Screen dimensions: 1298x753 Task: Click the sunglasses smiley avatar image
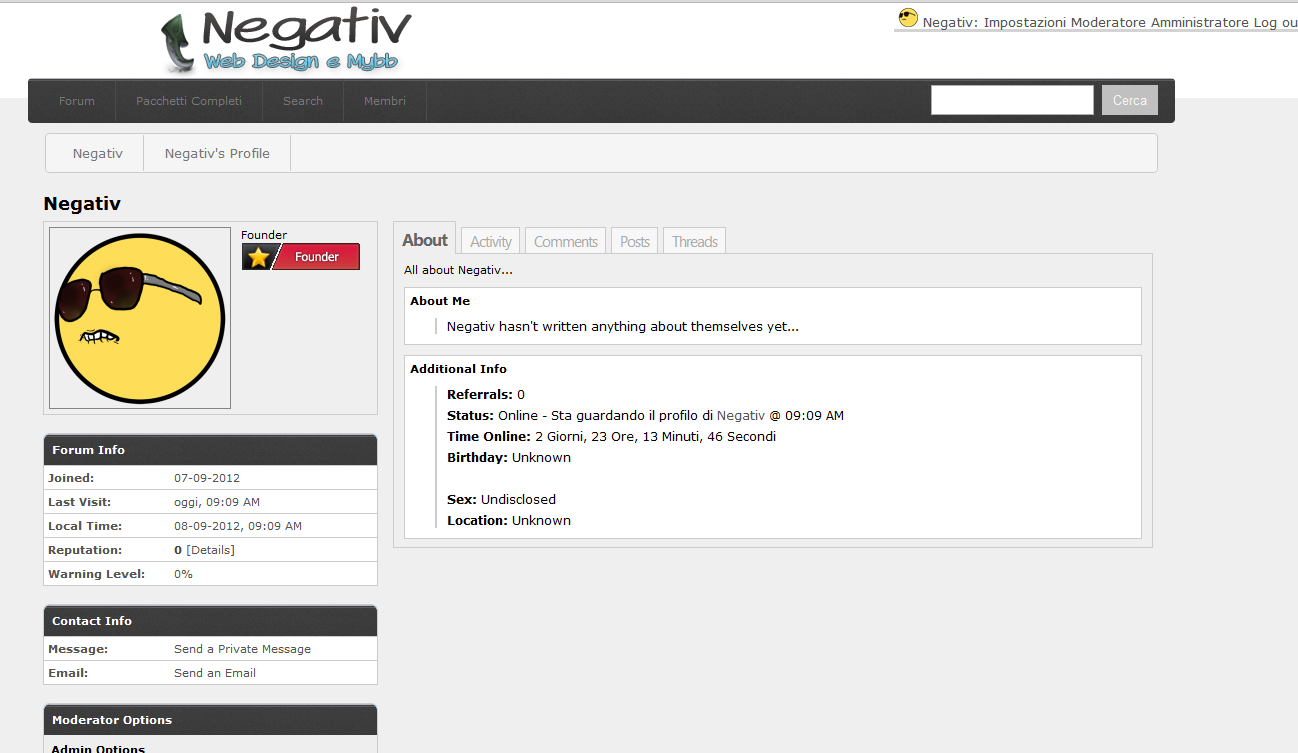140,318
